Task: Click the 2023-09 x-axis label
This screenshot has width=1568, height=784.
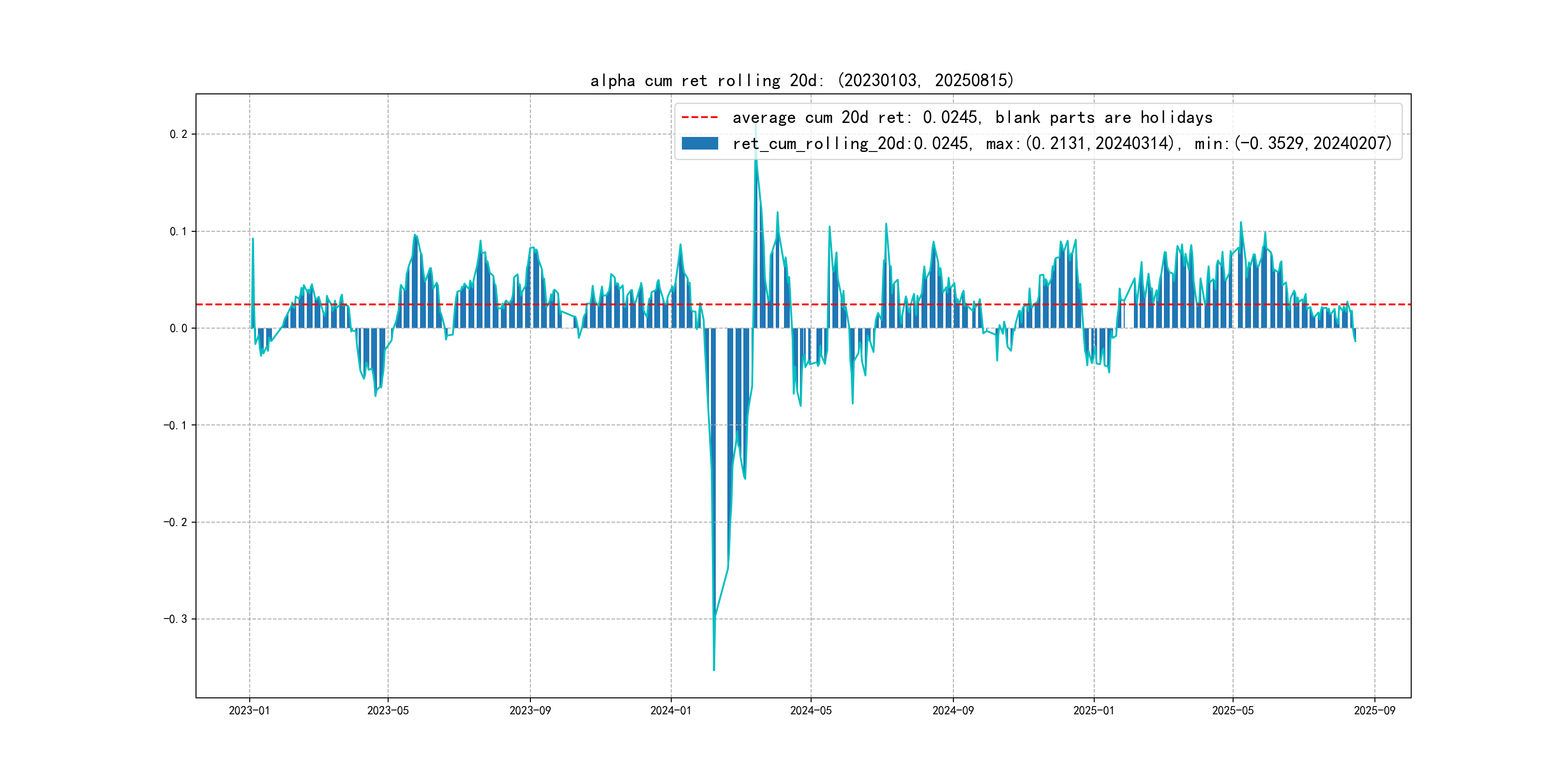Action: (x=529, y=710)
